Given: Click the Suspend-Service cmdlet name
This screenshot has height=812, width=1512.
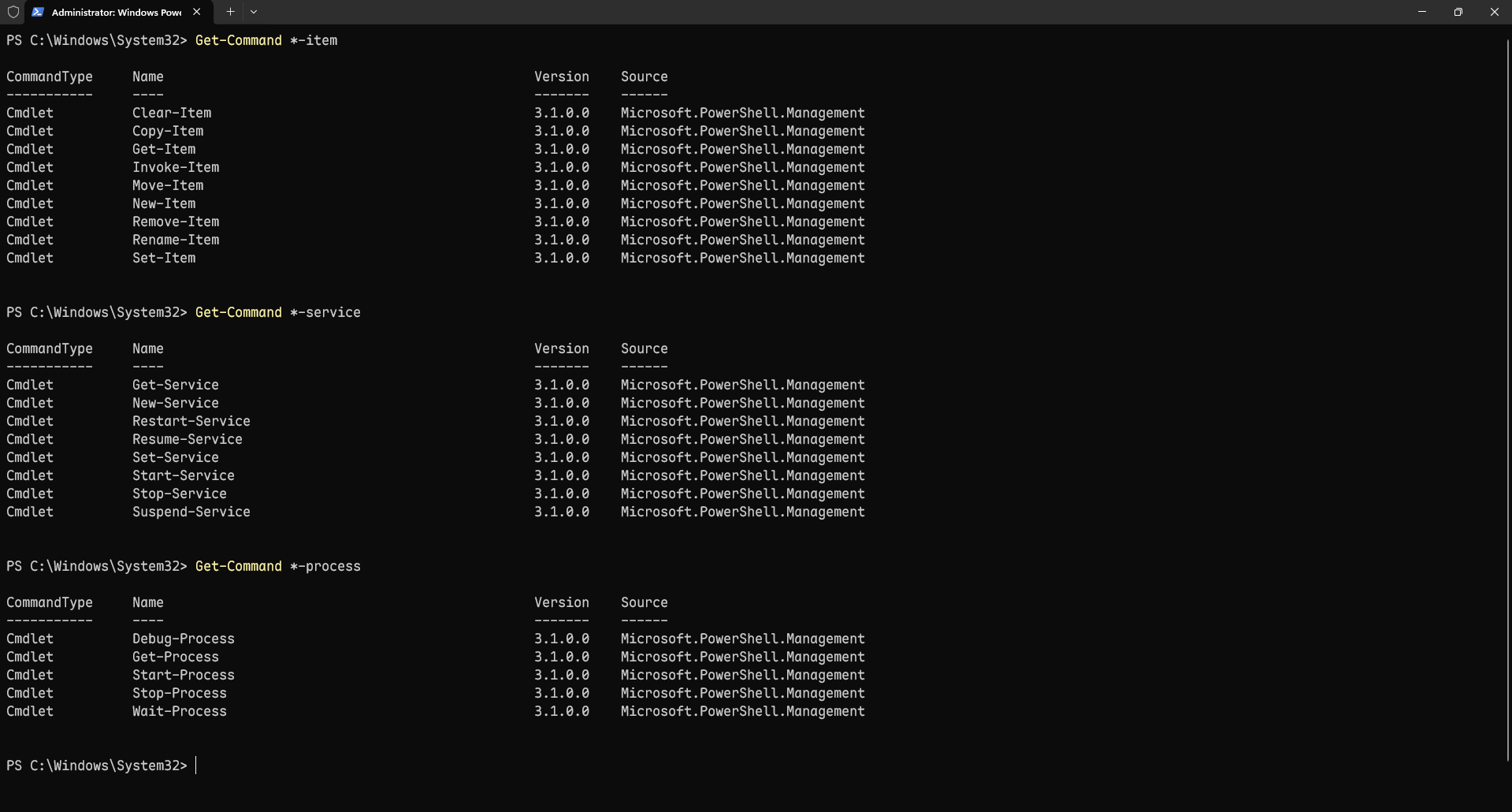Looking at the screenshot, I should click(191, 512).
